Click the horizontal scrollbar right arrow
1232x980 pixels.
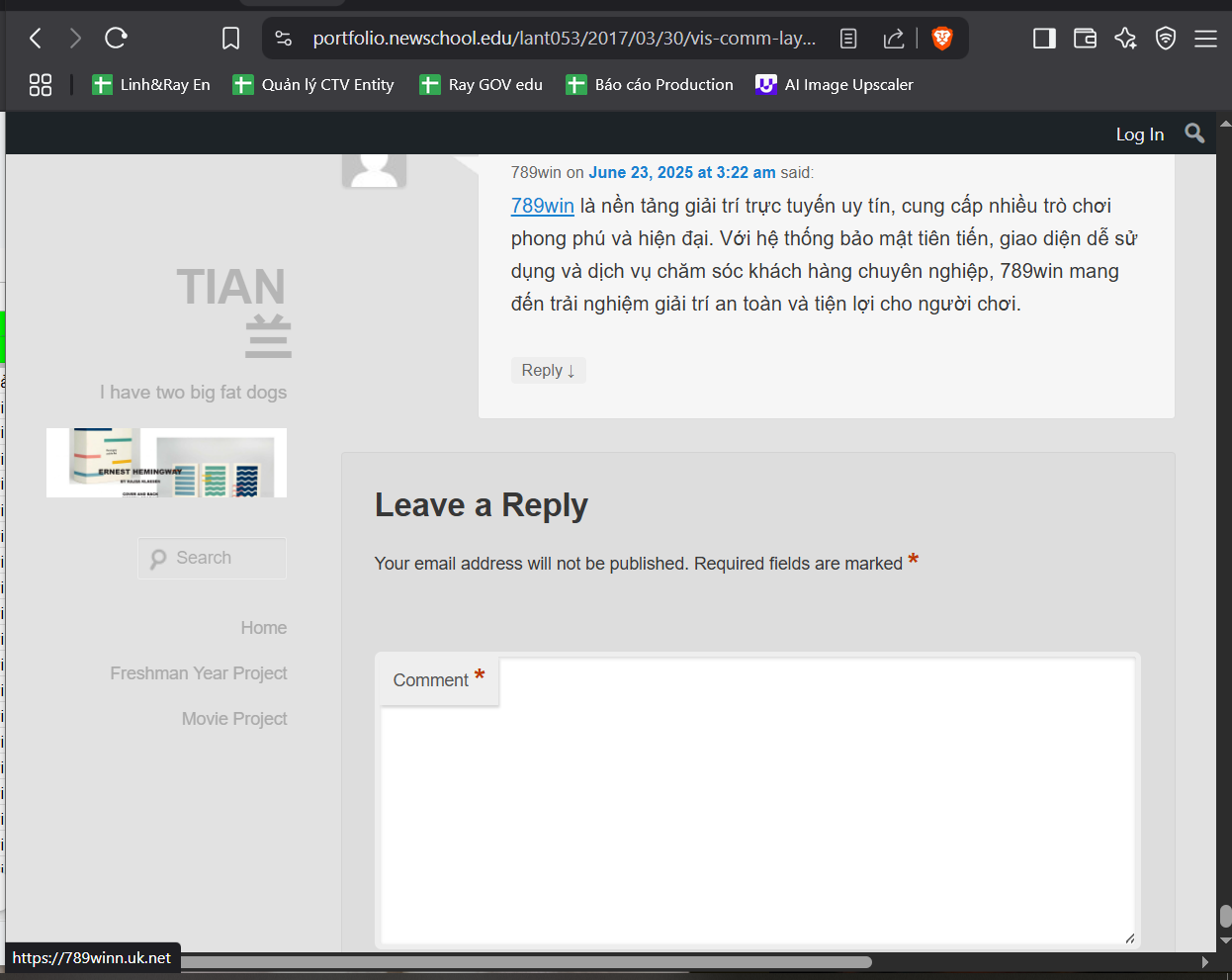pyautogui.click(x=1204, y=961)
